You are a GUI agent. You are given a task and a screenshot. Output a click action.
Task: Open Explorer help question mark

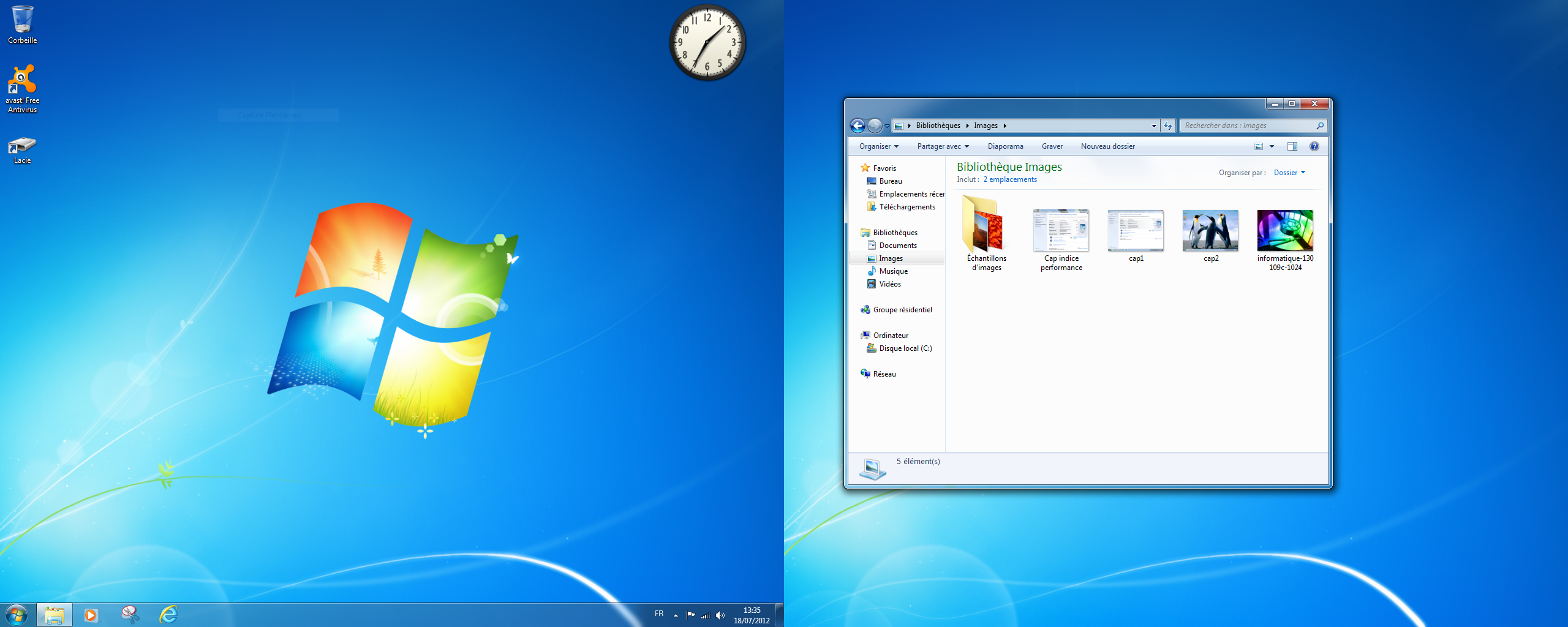coord(1314,146)
